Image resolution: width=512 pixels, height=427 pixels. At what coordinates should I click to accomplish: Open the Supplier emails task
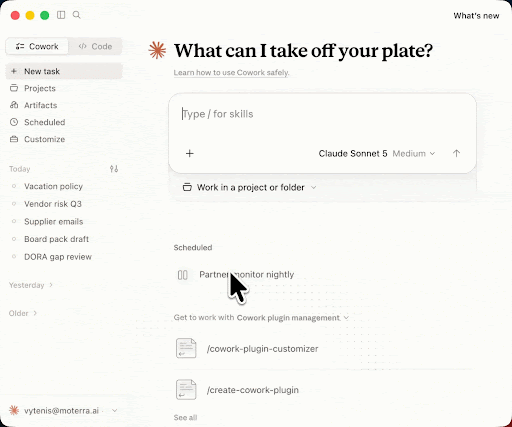[x=64, y=222]
